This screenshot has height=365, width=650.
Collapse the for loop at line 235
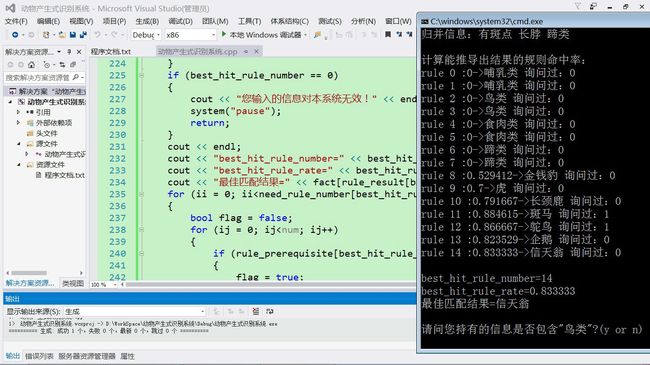tap(141, 194)
